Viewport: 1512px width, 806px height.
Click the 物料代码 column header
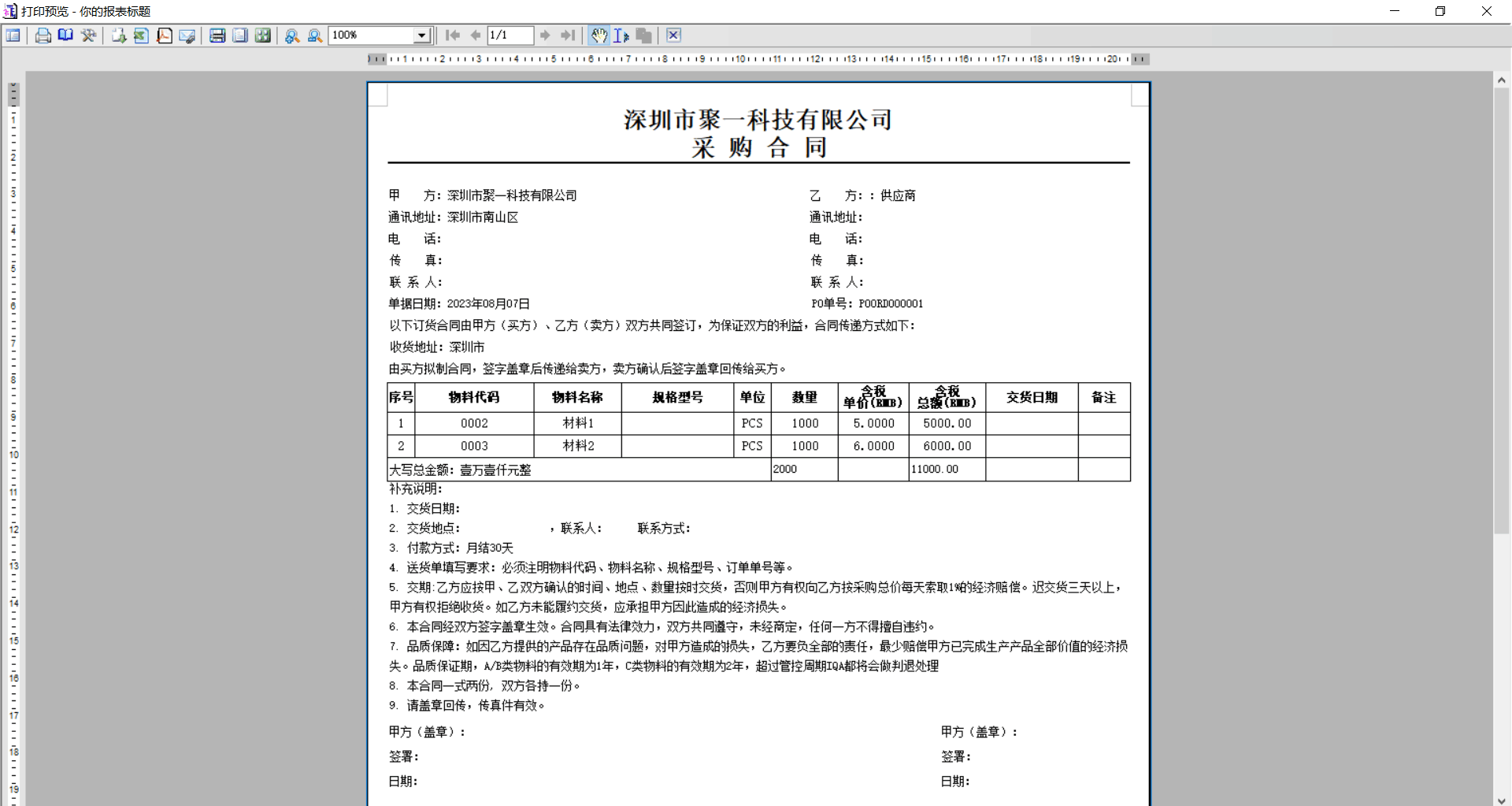[474, 398]
